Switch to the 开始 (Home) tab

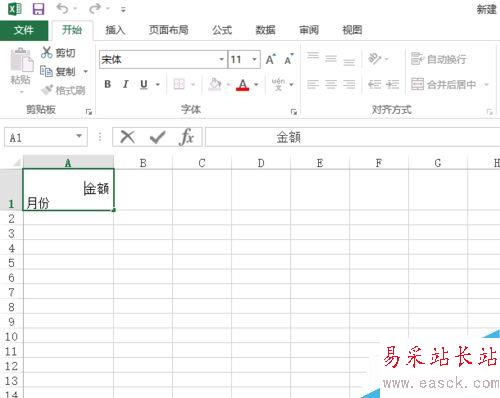72,30
